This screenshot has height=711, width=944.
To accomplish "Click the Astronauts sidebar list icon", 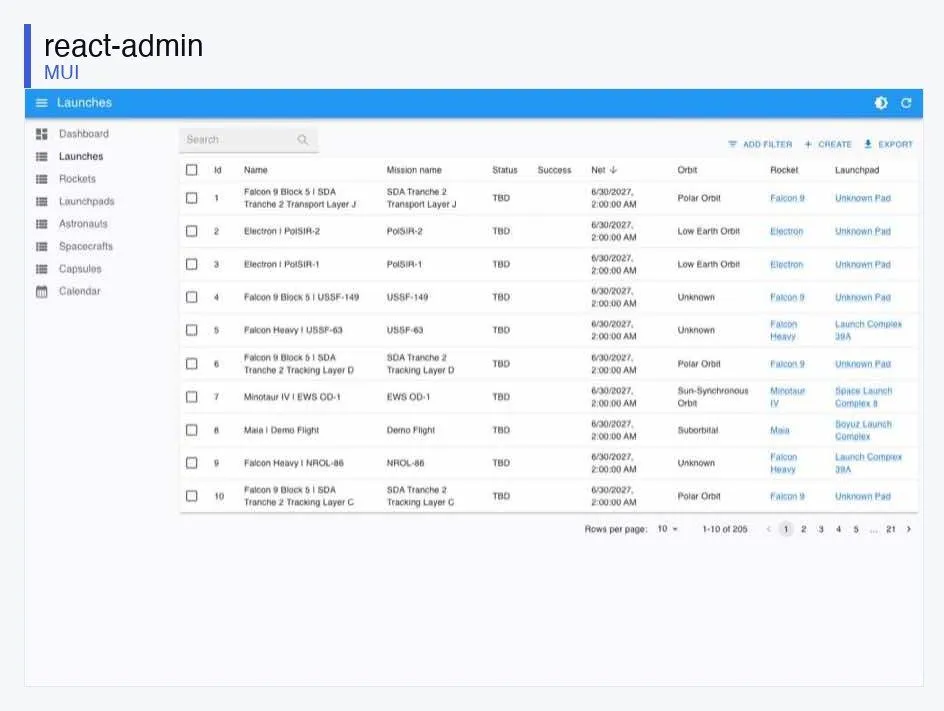I will click(42, 224).
